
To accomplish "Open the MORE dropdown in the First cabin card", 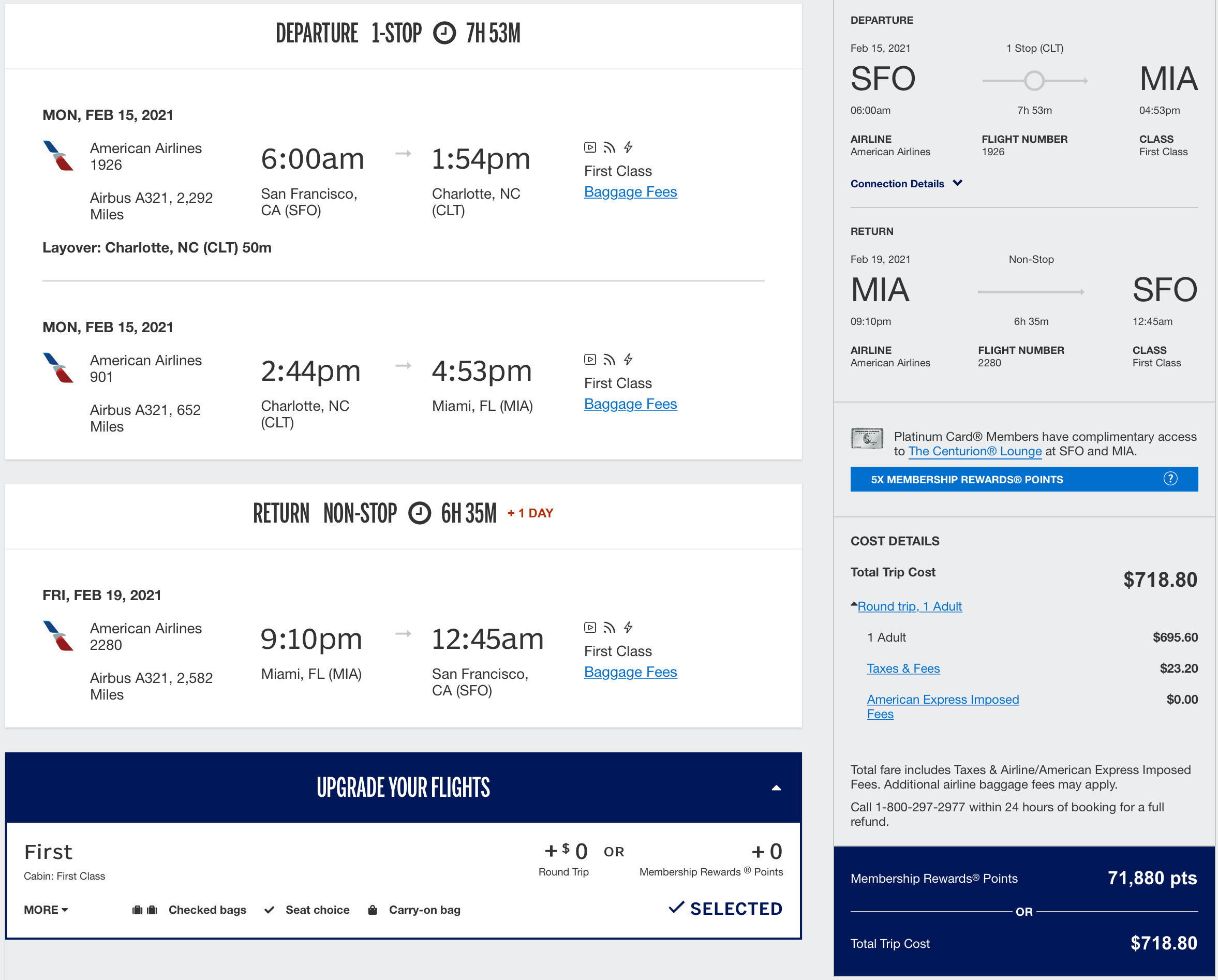I will tap(45, 910).
